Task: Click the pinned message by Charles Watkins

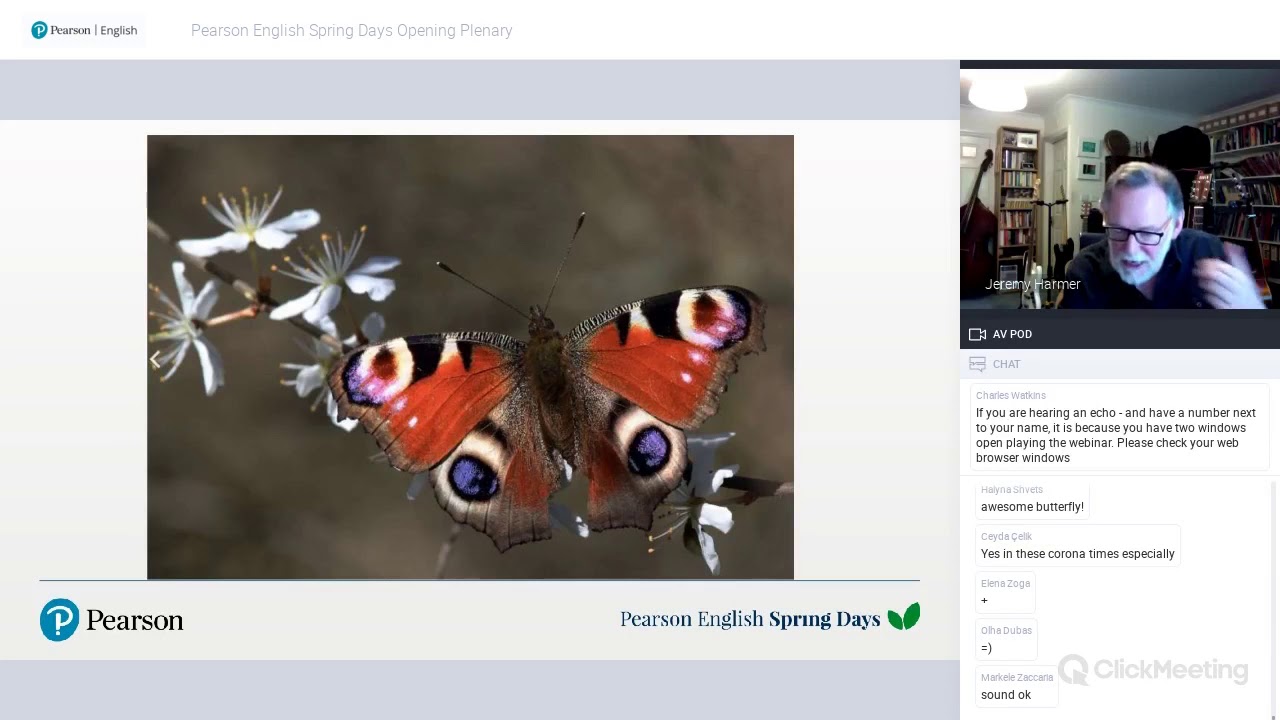Action: (x=1118, y=427)
